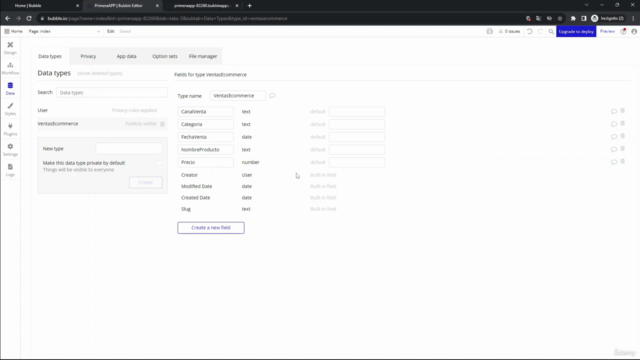The width and height of the screenshot is (640, 360).
Task: Click the NombreProducto field name box
Action: (205, 149)
